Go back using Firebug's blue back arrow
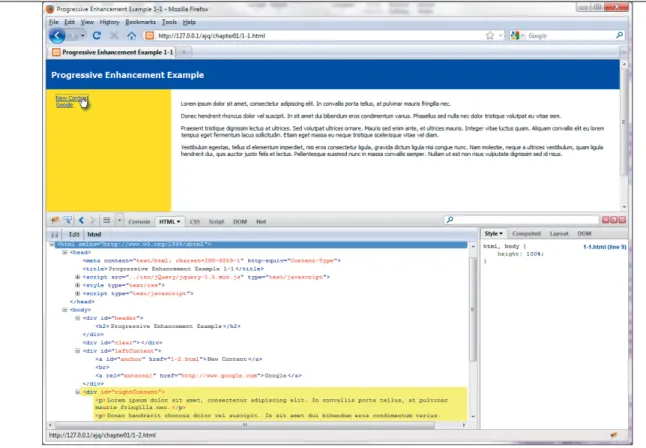 pyautogui.click(x=81, y=220)
